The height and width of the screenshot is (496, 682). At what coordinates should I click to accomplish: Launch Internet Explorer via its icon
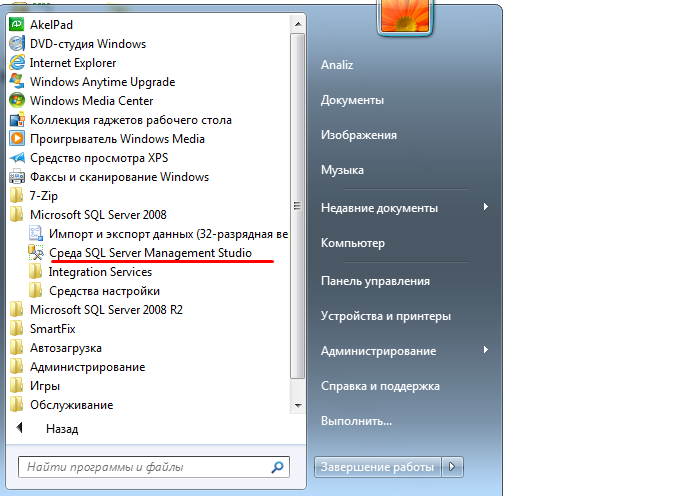[17, 63]
